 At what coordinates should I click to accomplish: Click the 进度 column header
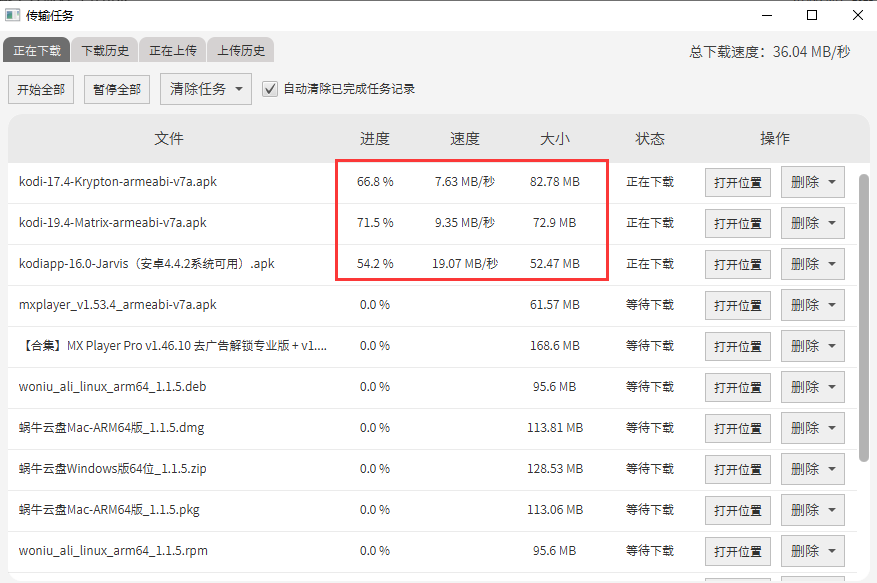tap(375, 138)
